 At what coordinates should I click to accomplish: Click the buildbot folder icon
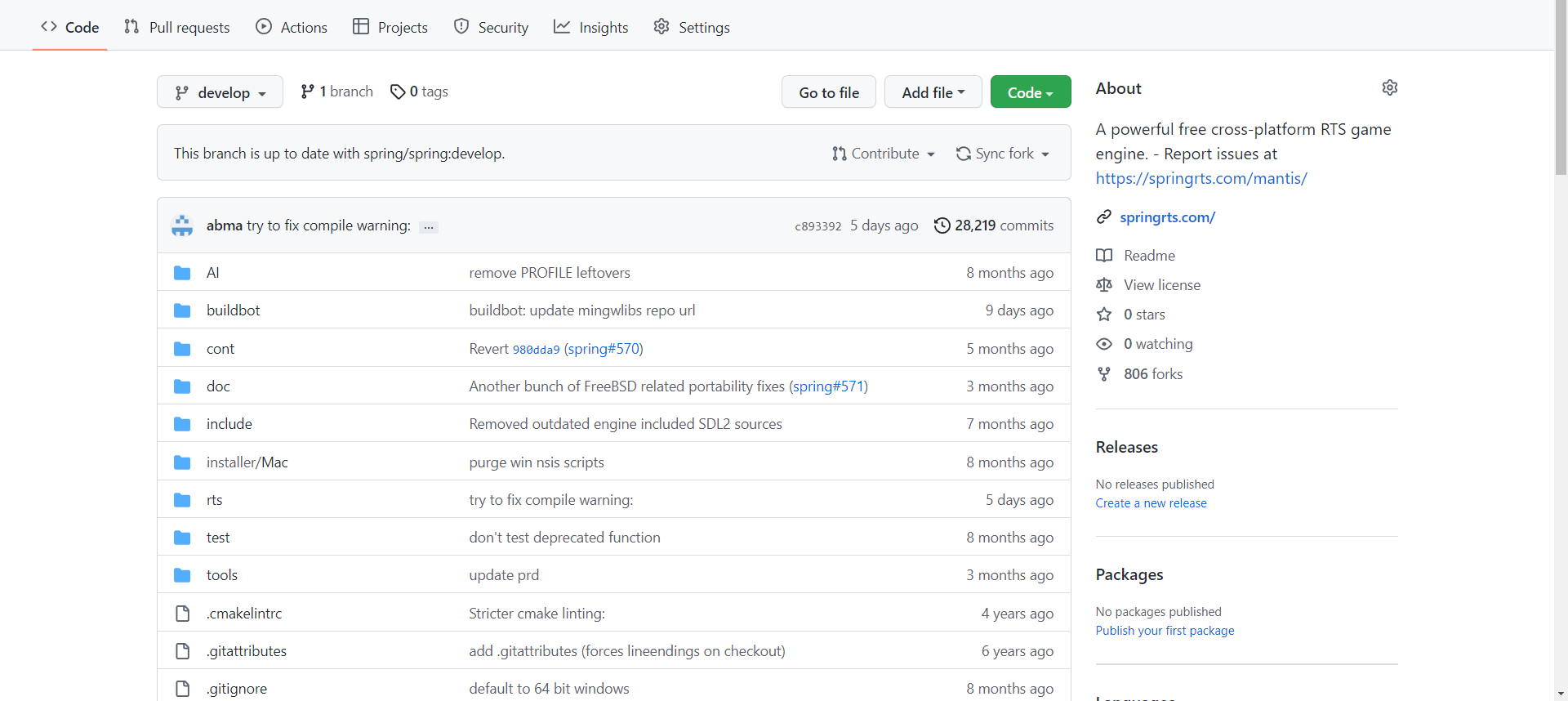click(x=182, y=310)
